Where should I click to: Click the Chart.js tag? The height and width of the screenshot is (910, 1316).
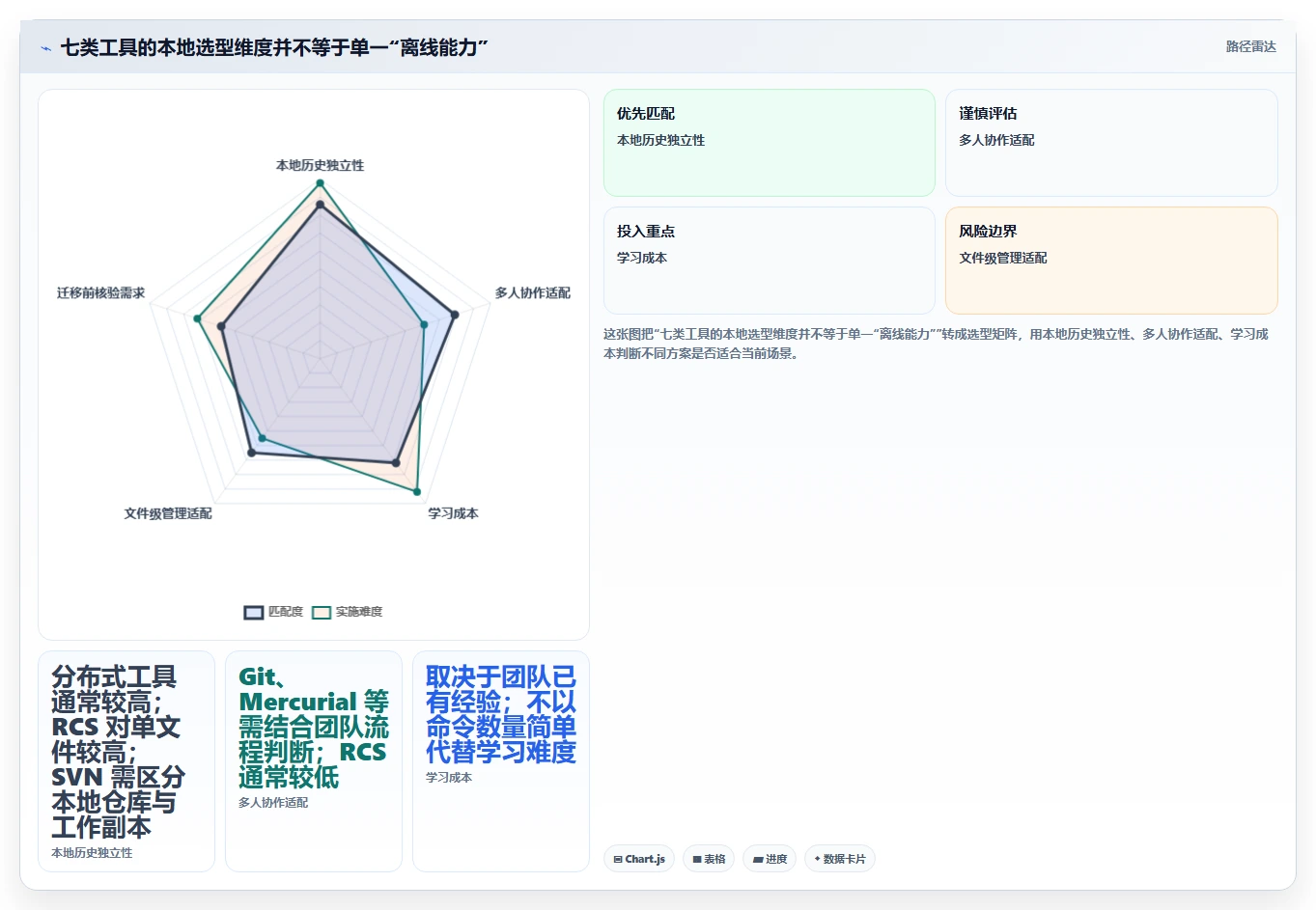(x=639, y=859)
